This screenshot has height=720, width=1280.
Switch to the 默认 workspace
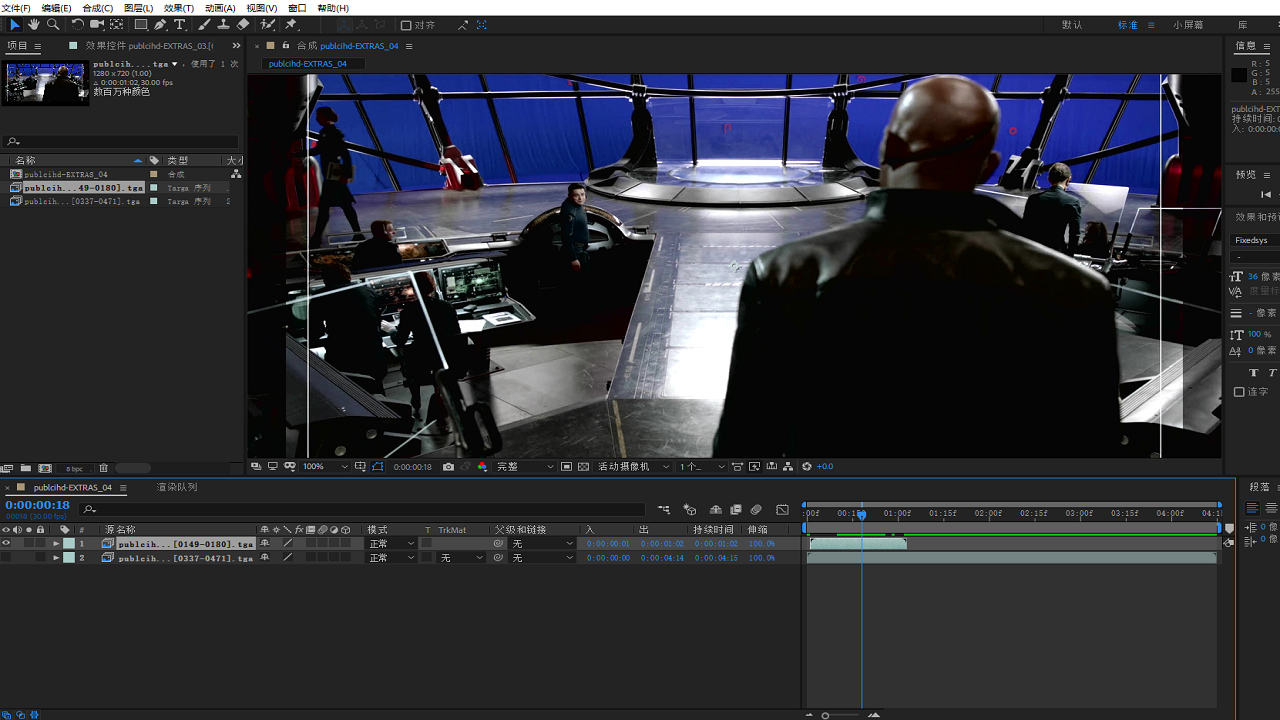(1072, 25)
